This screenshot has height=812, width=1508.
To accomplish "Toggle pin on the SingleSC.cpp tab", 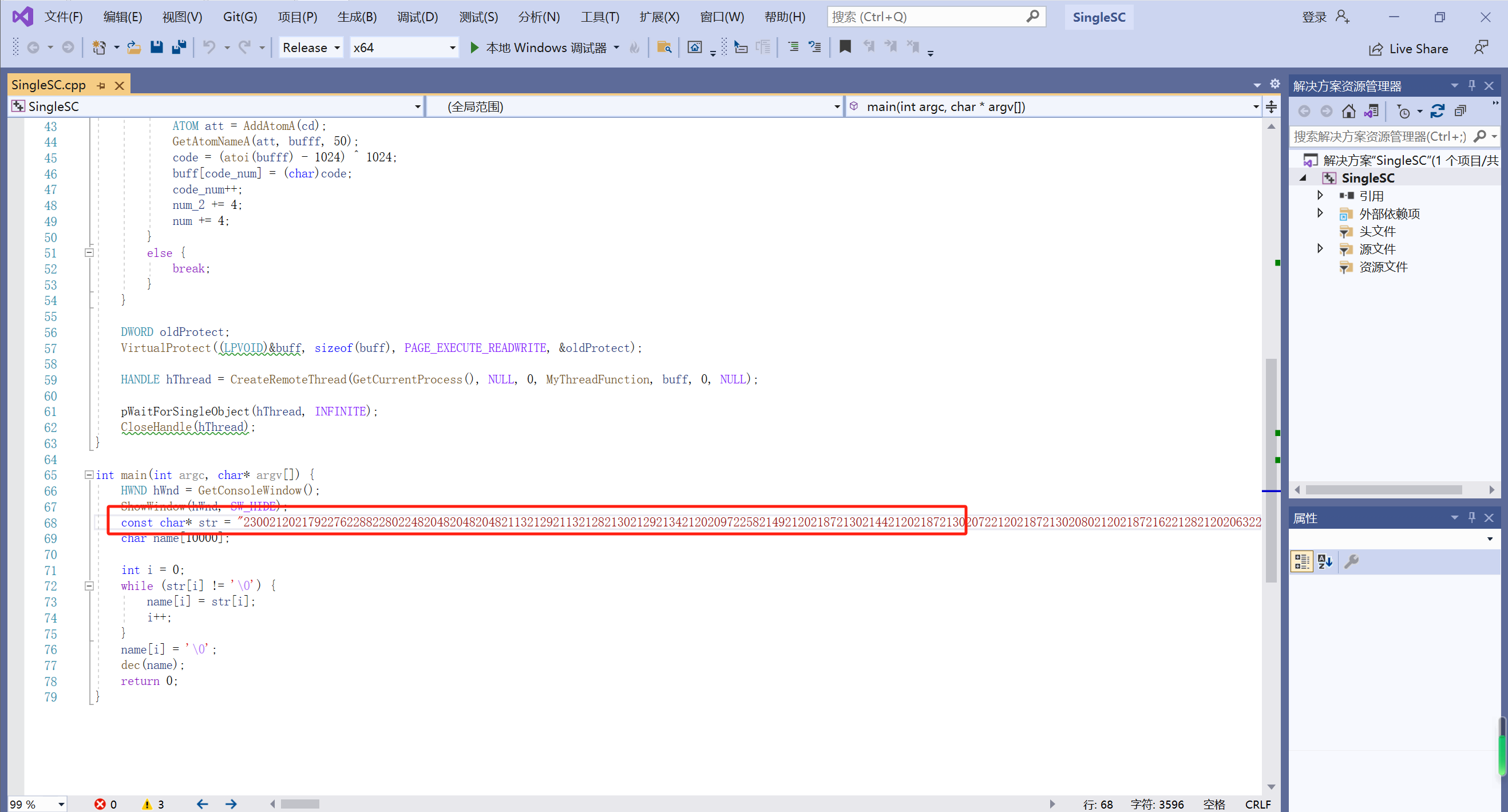I will tap(101, 85).
